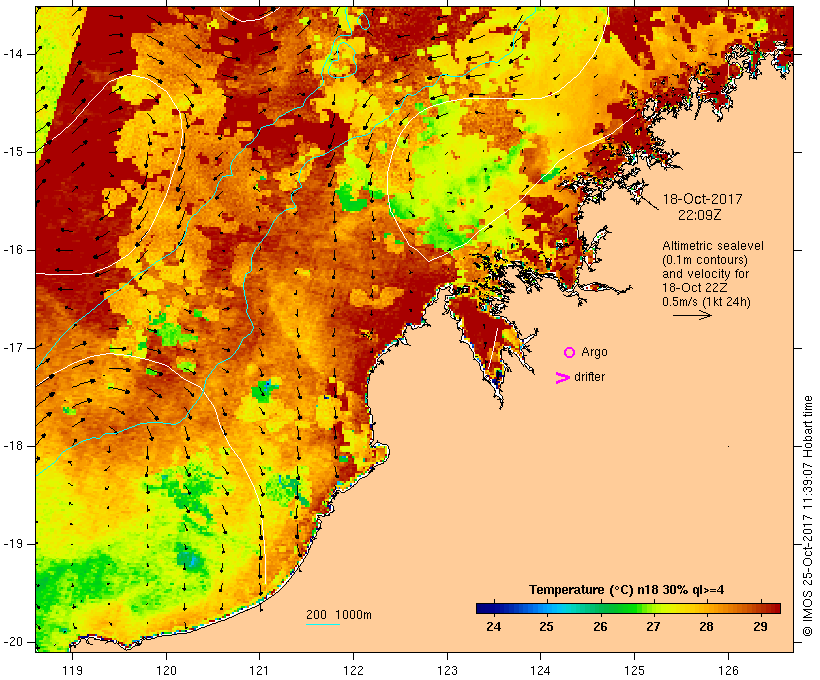Click the temperature colorbar at 24 degrees
This screenshot has width=820, height=680.
[x=494, y=608]
